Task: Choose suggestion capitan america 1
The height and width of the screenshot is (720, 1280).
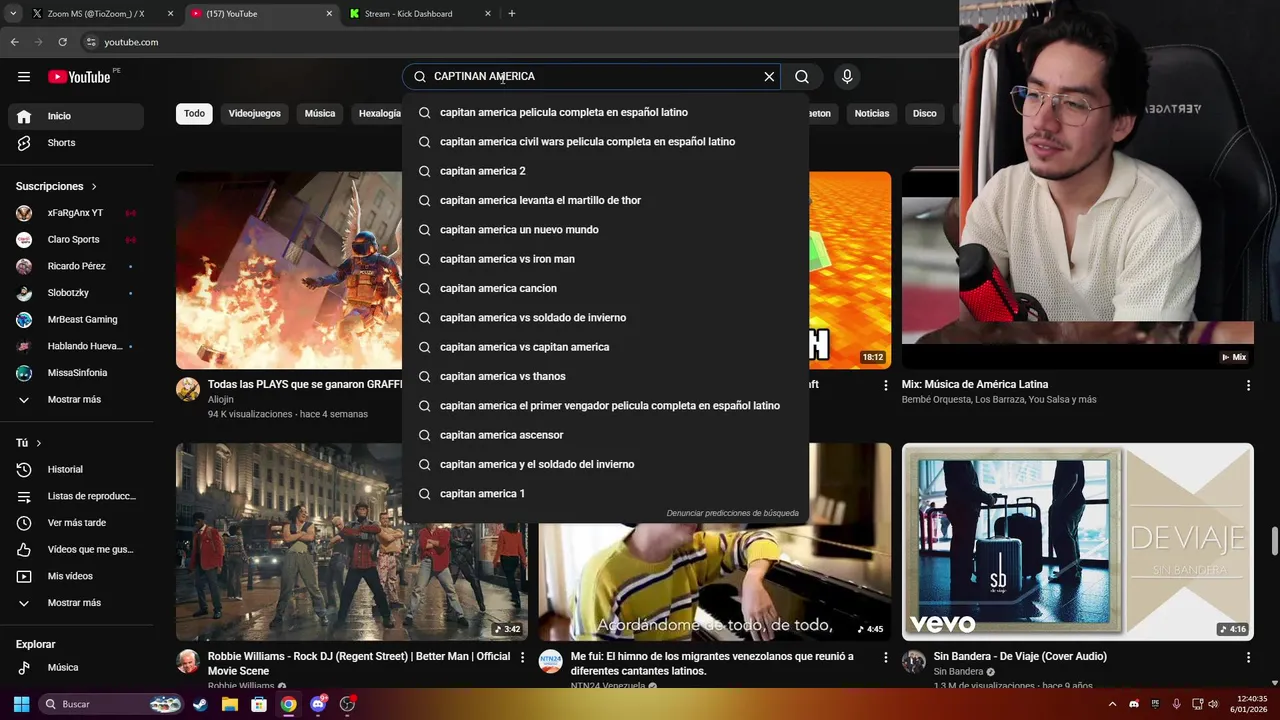Action: tap(605, 494)
